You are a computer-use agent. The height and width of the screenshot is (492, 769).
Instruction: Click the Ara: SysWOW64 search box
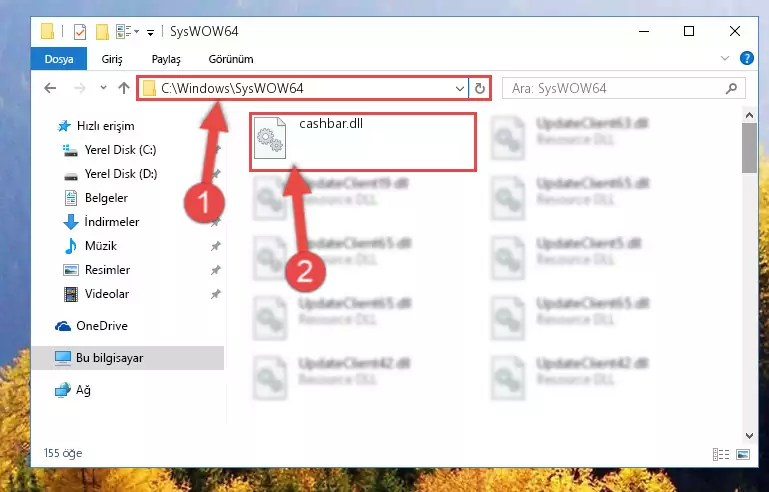[x=623, y=88]
